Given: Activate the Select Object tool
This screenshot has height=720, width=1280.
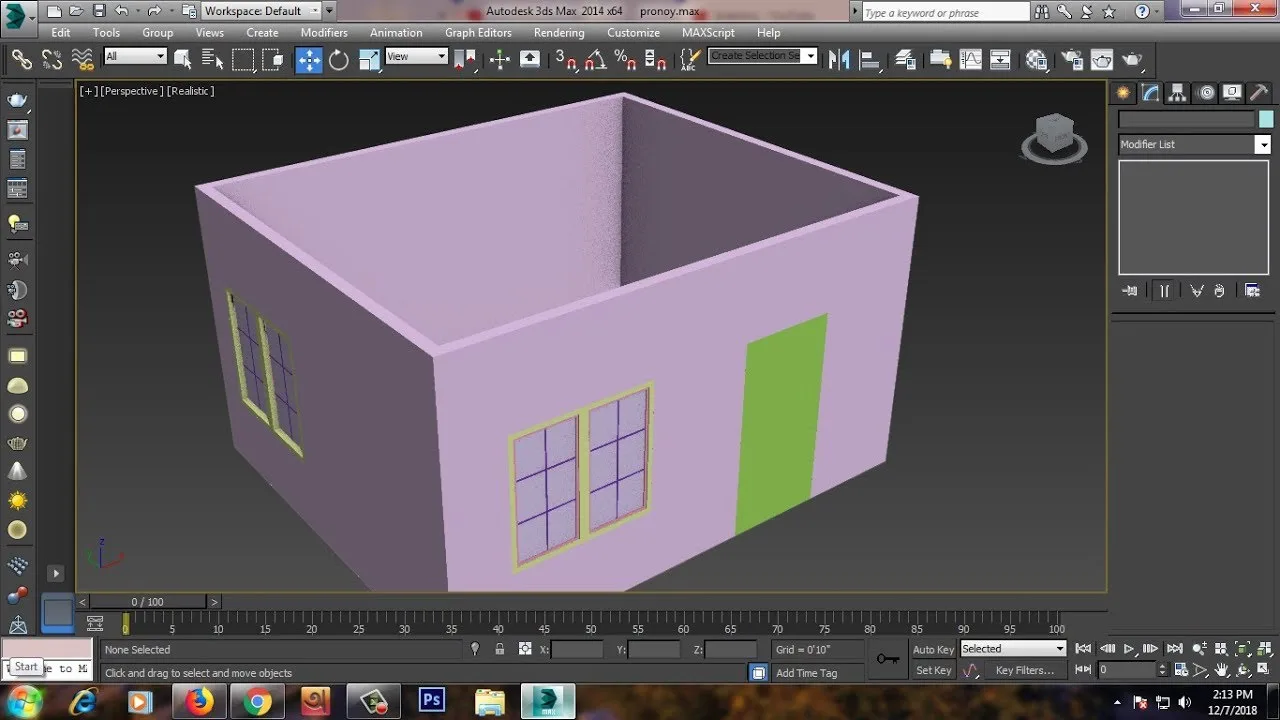Looking at the screenshot, I should pos(183,60).
